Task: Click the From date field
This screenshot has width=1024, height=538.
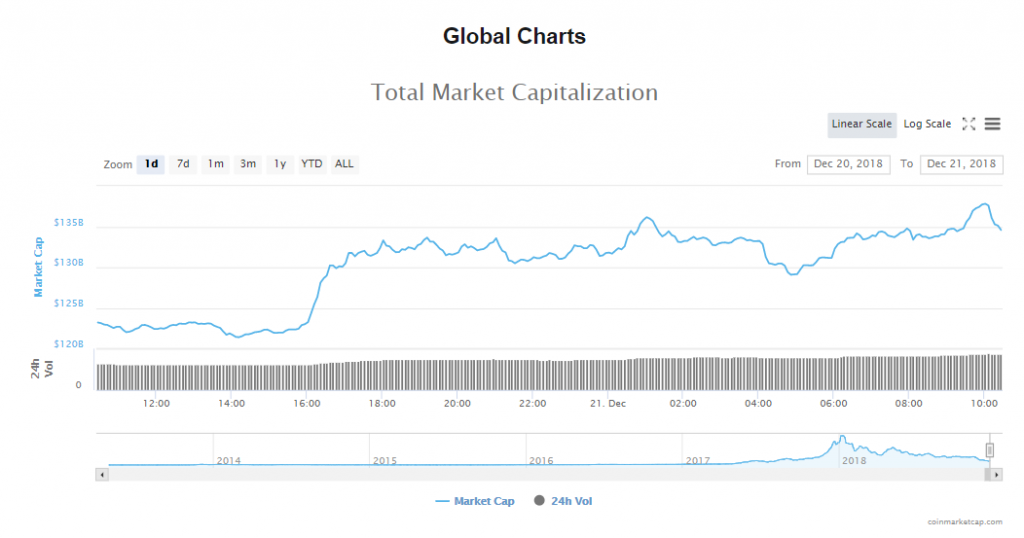Action: click(x=848, y=164)
